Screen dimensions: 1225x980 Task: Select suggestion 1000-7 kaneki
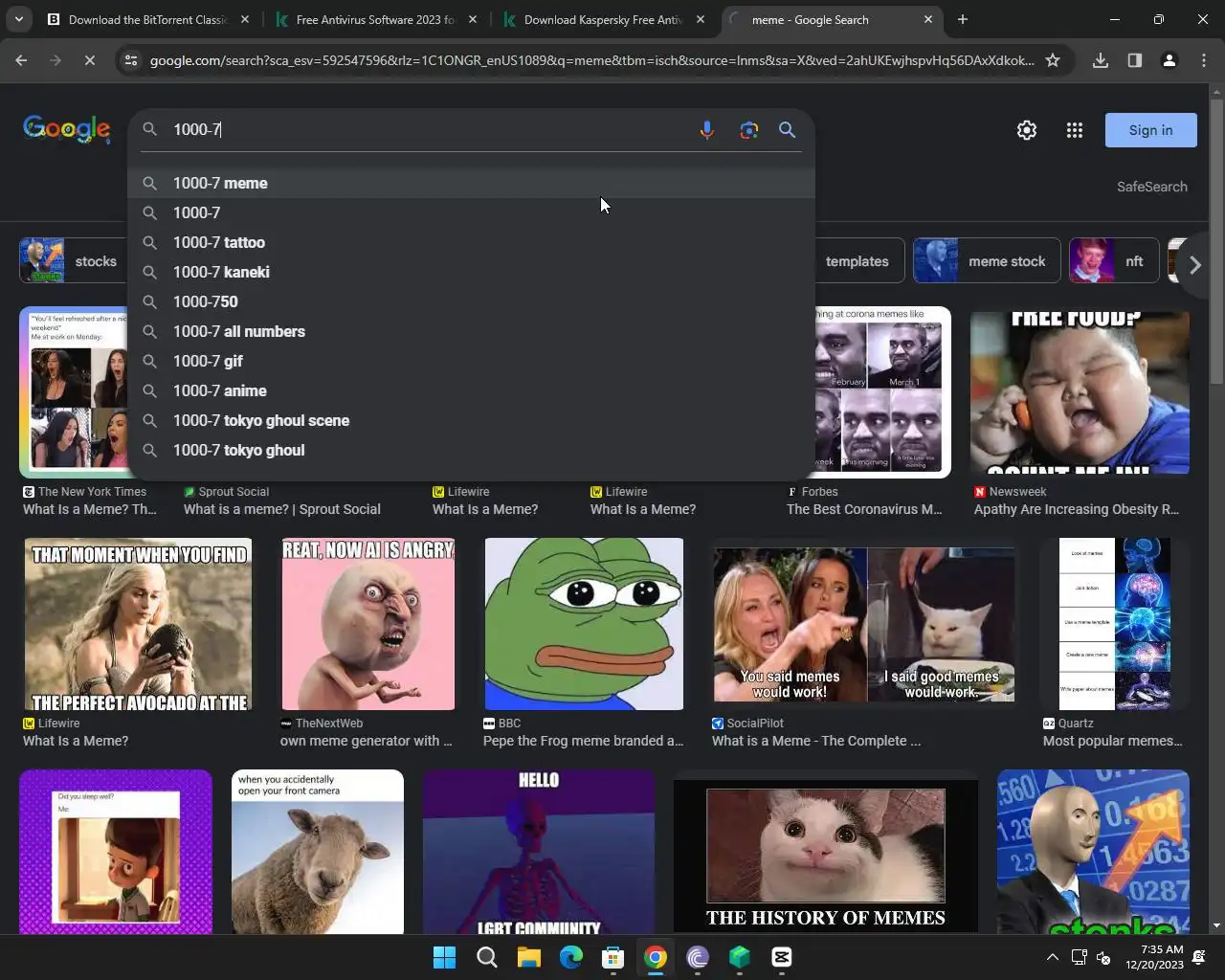tap(471, 272)
